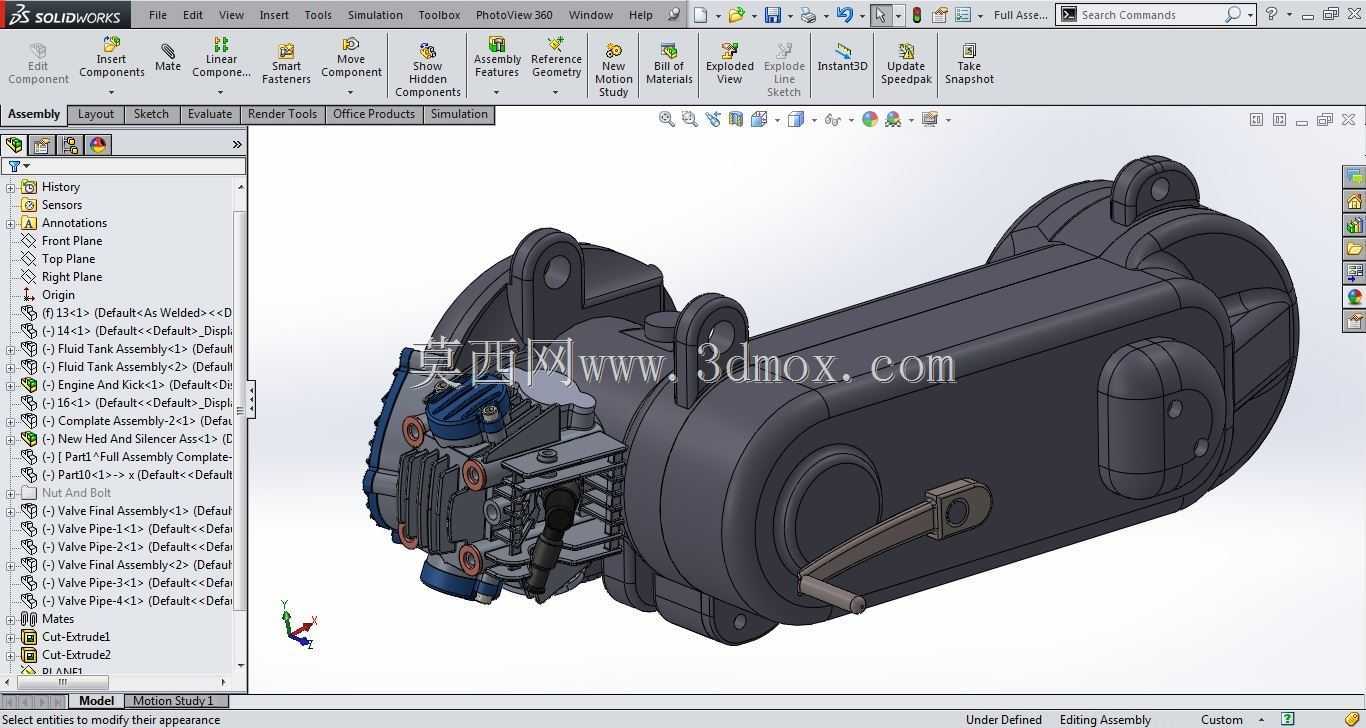Click the Undo icon

[x=845, y=15]
